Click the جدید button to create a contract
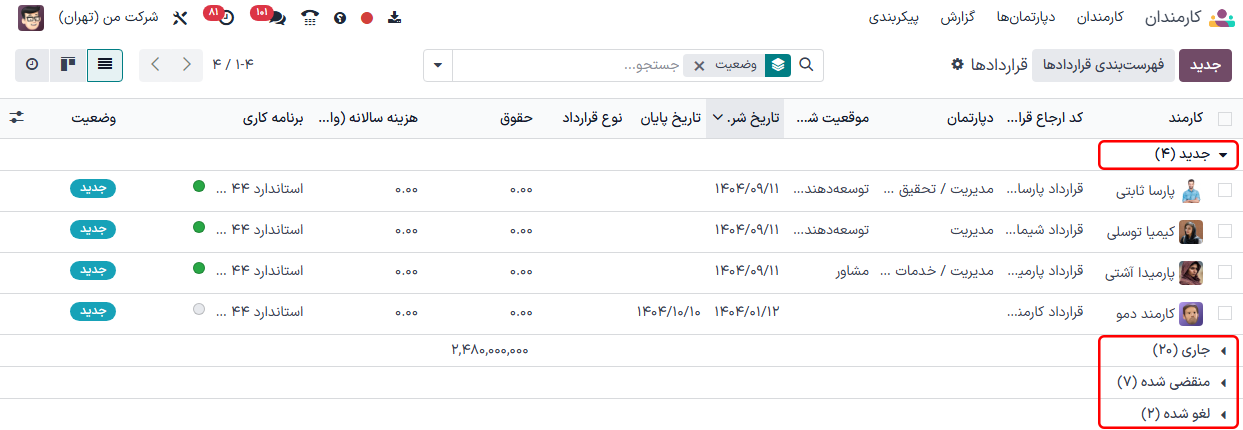1243x430 pixels. tap(1205, 65)
